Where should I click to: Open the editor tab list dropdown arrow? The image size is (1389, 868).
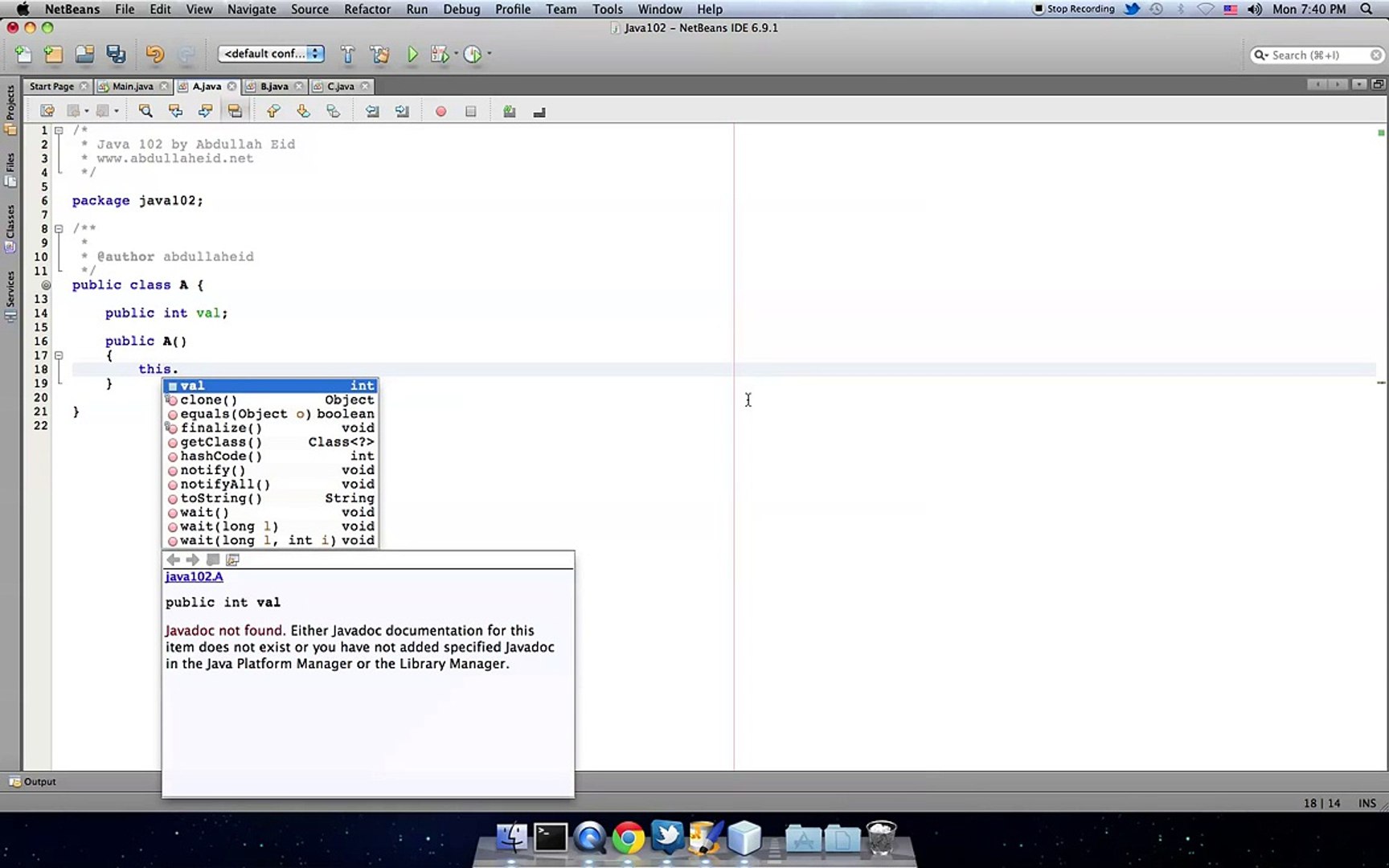tap(1358, 84)
